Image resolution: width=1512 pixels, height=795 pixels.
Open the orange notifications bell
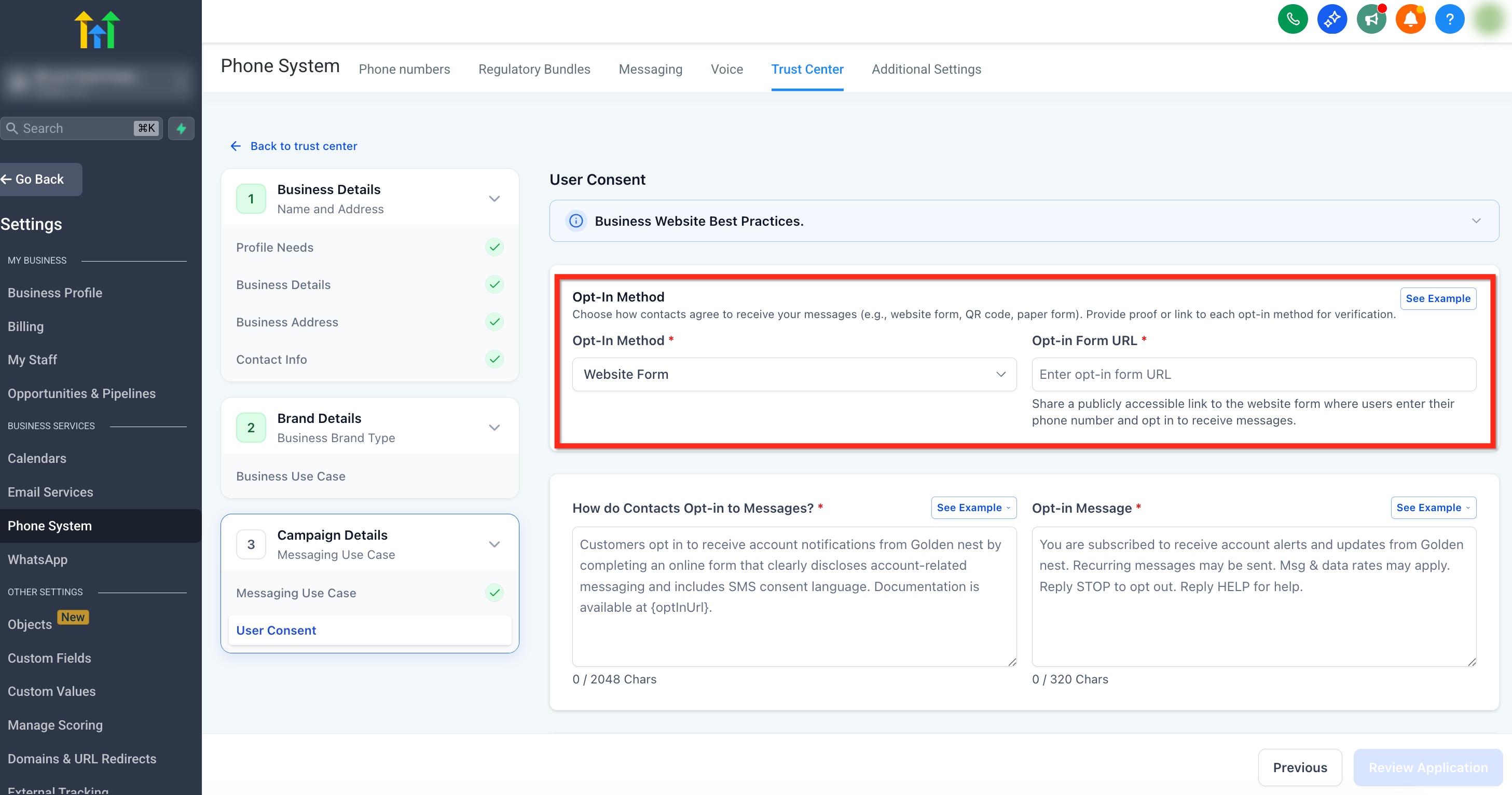[1410, 19]
